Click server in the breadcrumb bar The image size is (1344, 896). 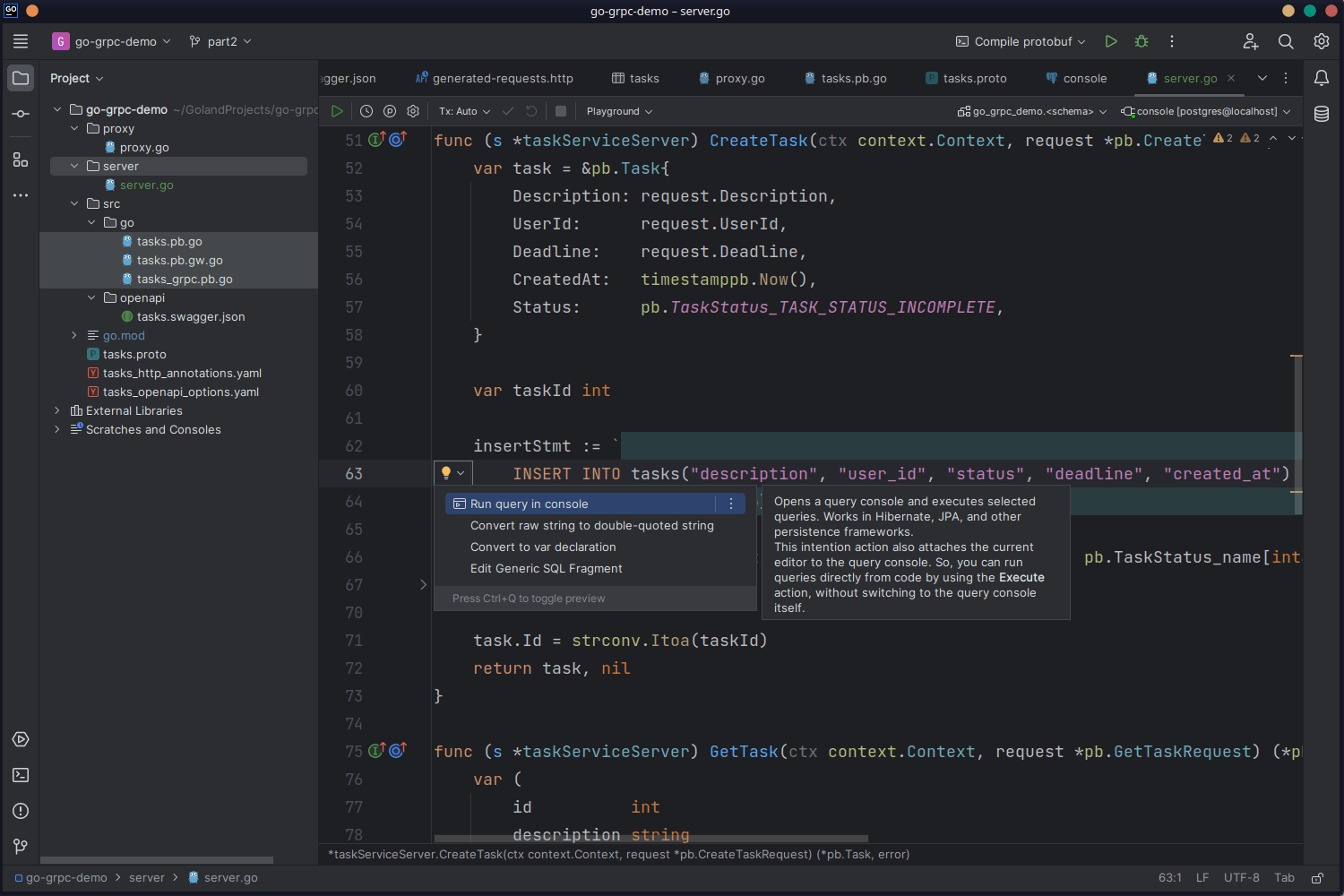[147, 878]
